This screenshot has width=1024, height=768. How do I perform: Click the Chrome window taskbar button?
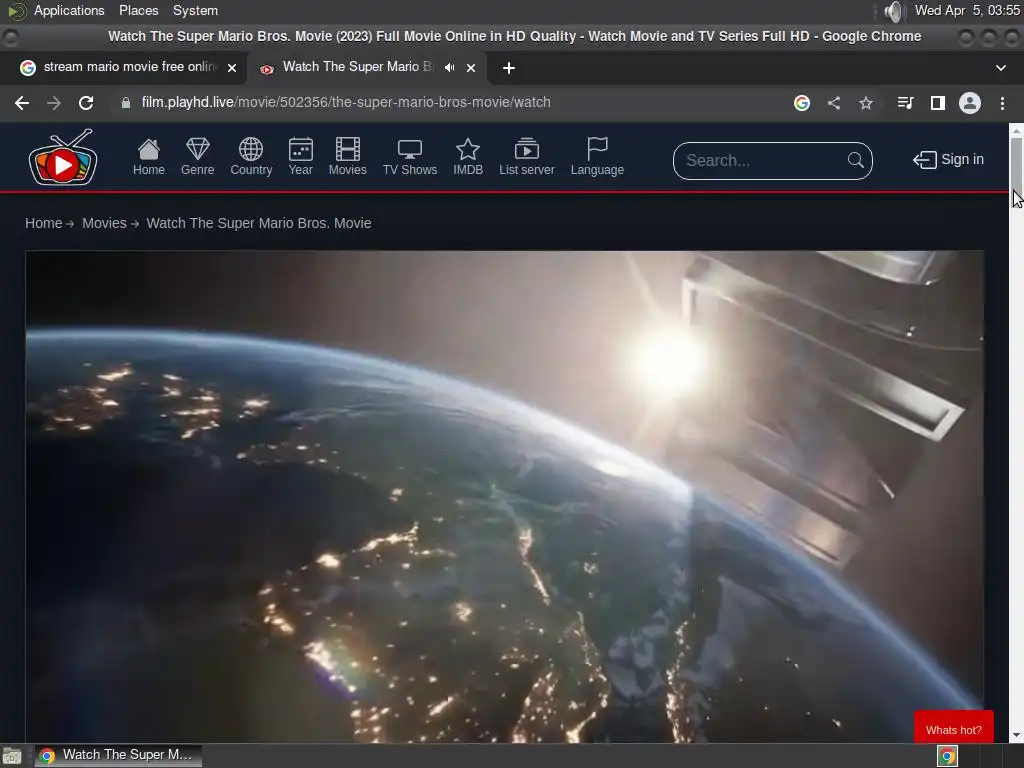coord(118,756)
